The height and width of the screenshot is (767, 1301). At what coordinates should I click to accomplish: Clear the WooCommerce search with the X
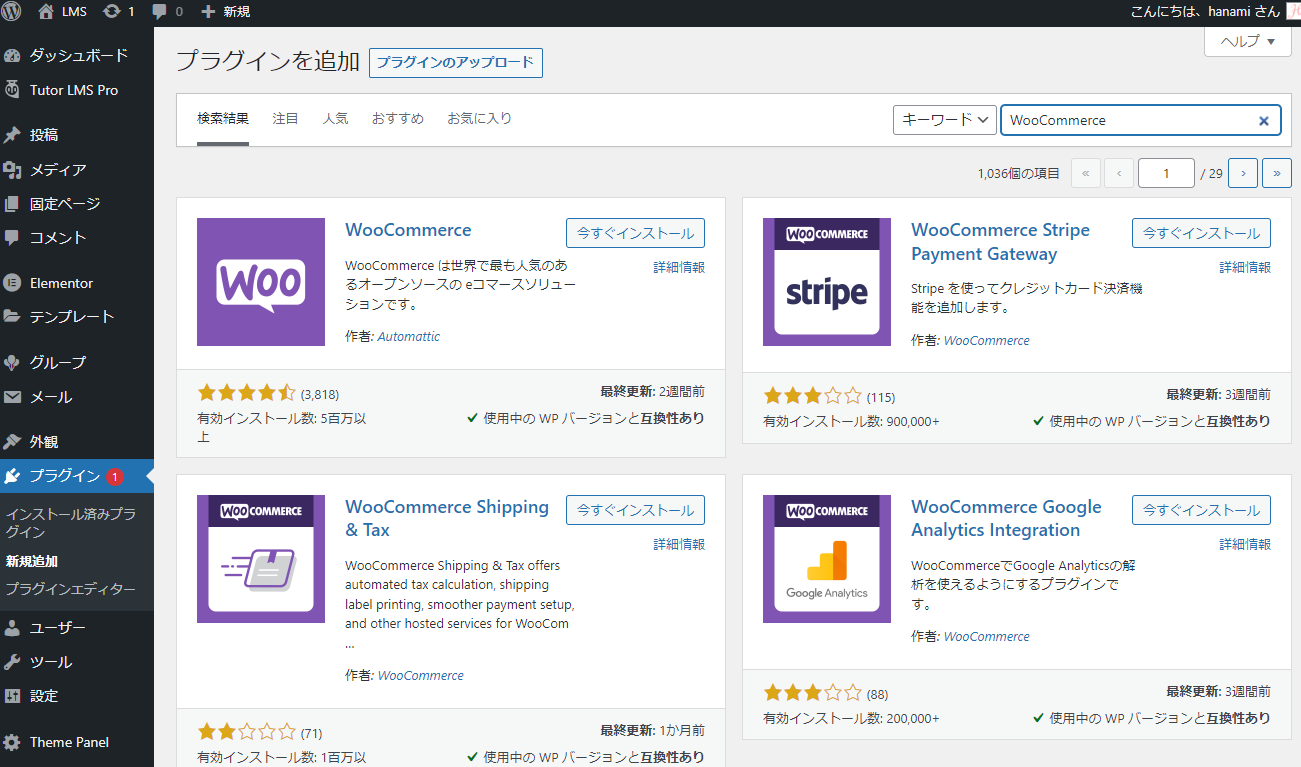[x=1263, y=119]
